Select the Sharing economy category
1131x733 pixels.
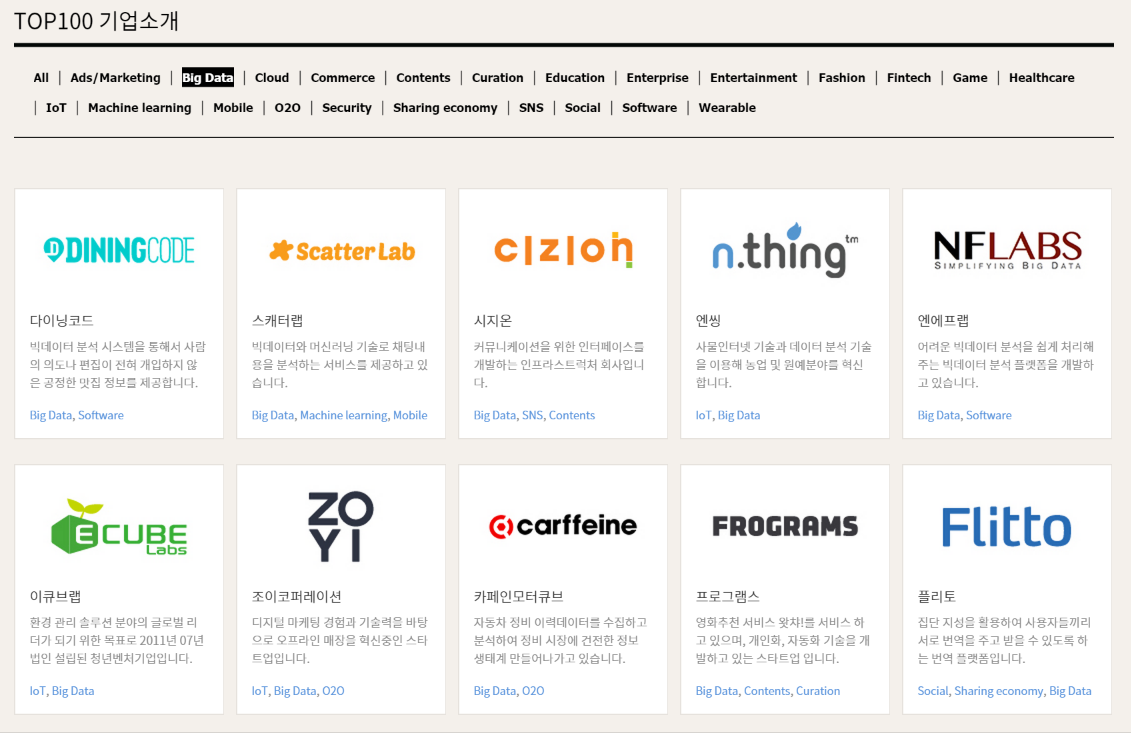(445, 108)
